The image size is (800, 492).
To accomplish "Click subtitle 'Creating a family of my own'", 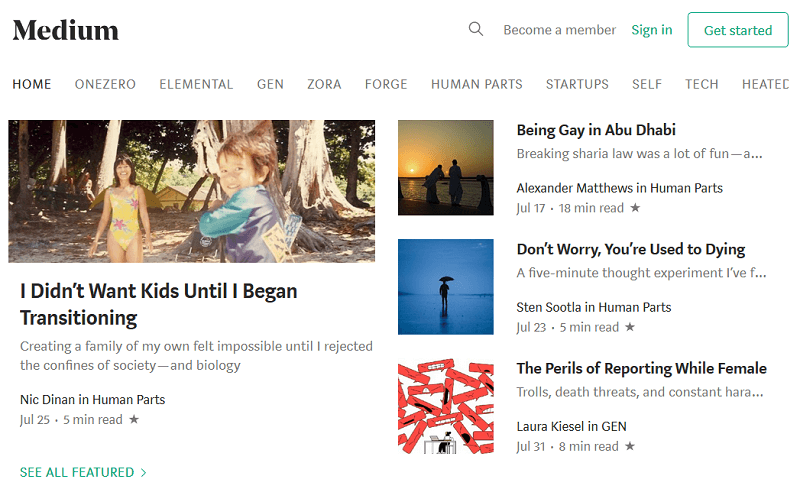I will point(196,356).
